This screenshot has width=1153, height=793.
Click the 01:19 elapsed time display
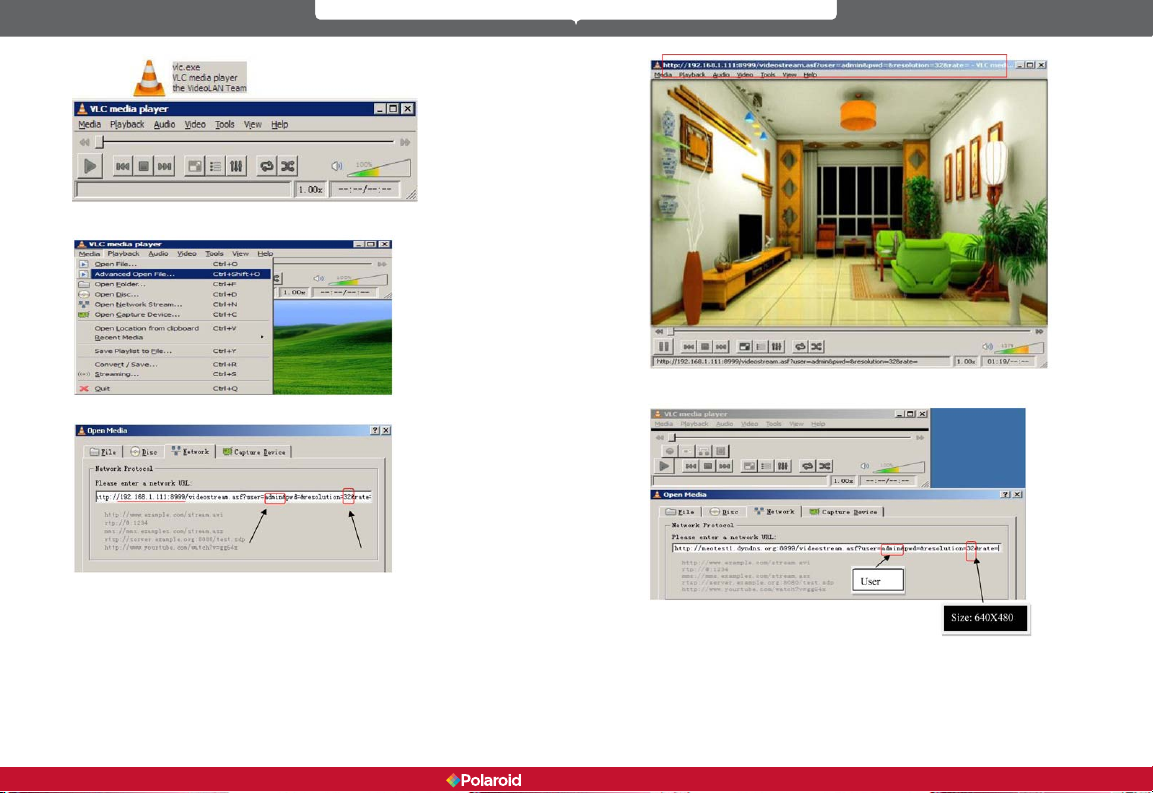click(1008, 362)
